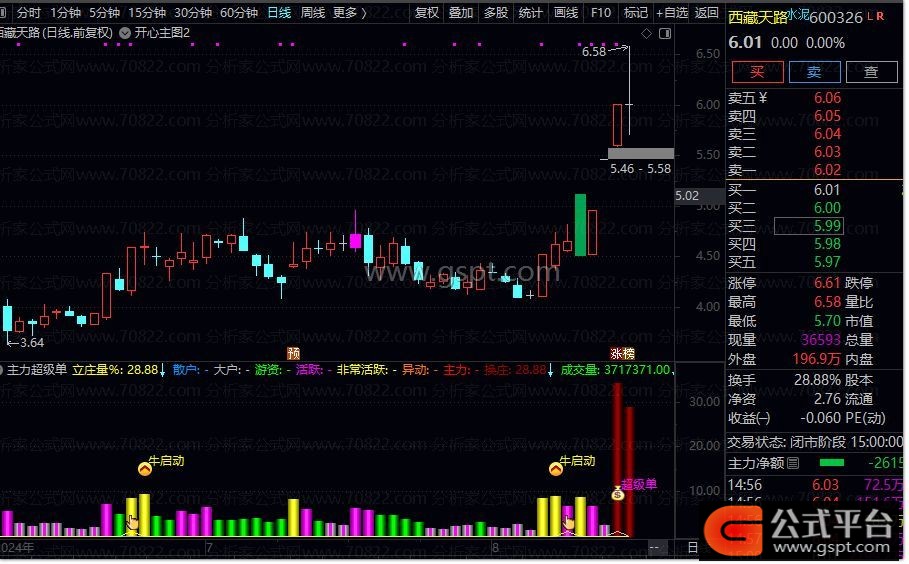The width and height of the screenshot is (909, 564).
Task: Select the 1分钟 period tab
Action: point(65,12)
